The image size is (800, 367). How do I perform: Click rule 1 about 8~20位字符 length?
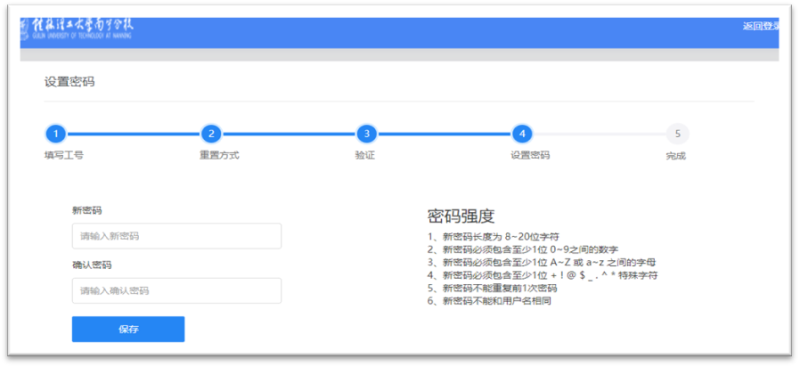[494, 237]
